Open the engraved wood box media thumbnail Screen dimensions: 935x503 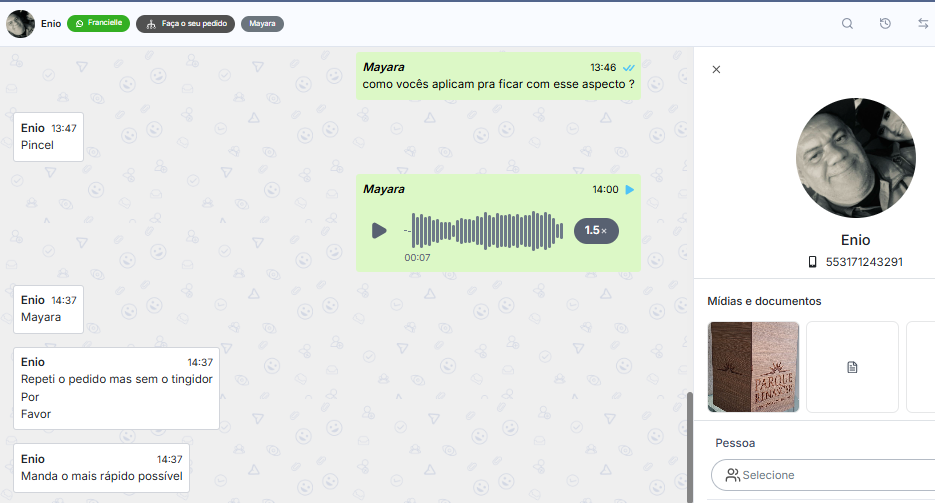[x=753, y=367]
